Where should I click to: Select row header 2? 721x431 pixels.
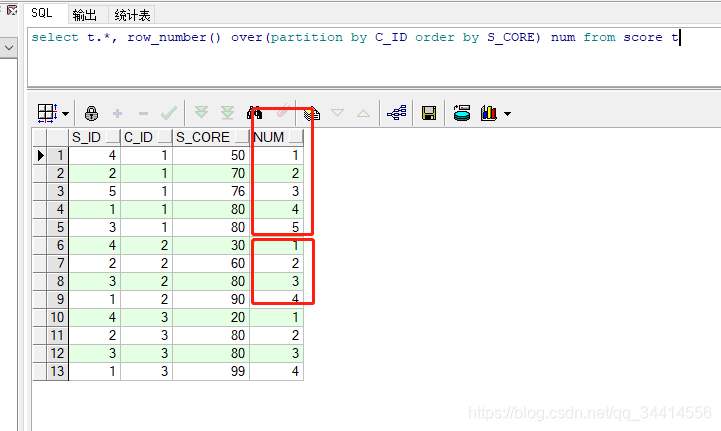pos(57,173)
